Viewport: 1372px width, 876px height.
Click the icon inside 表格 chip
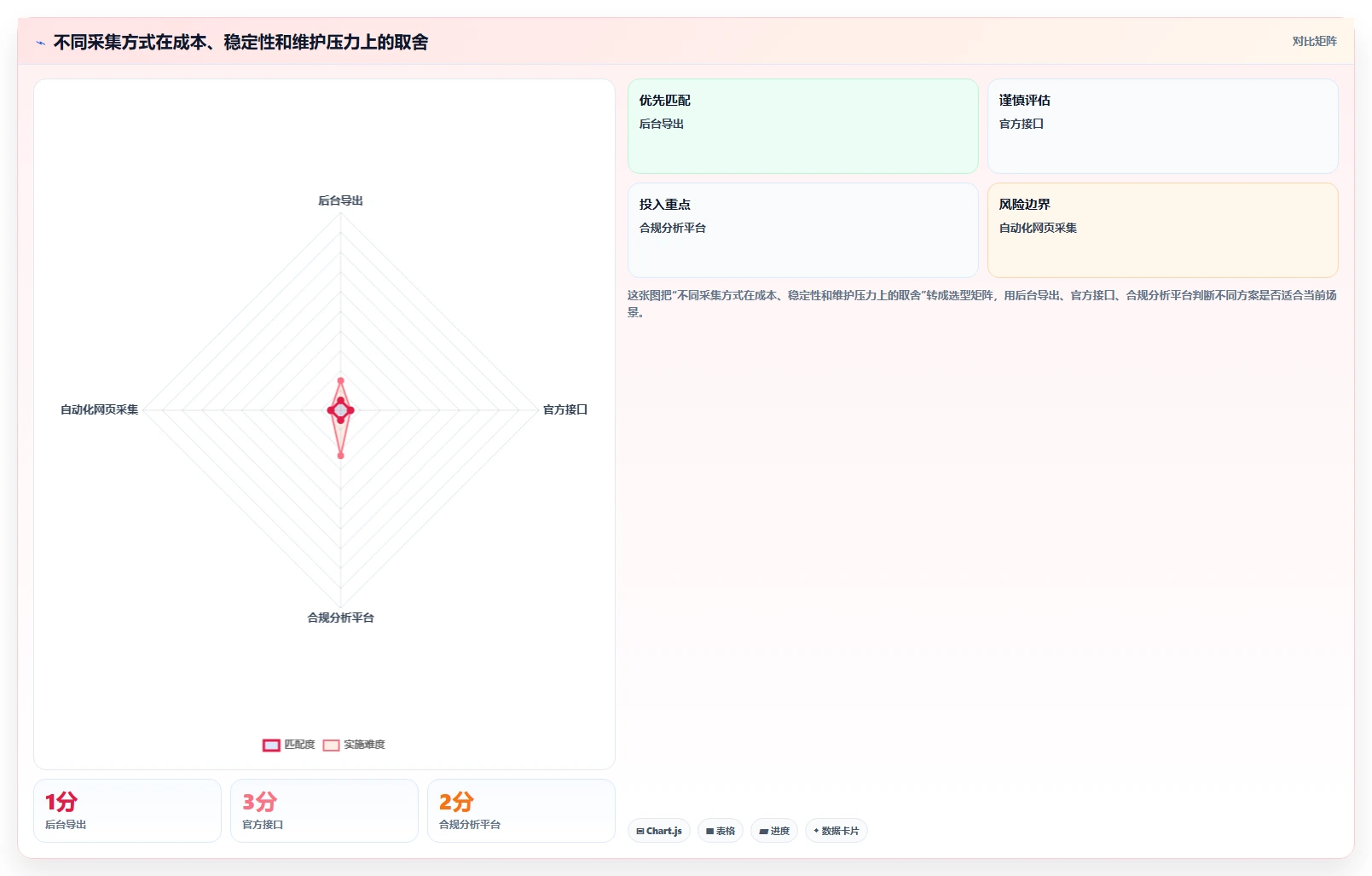pos(709,831)
